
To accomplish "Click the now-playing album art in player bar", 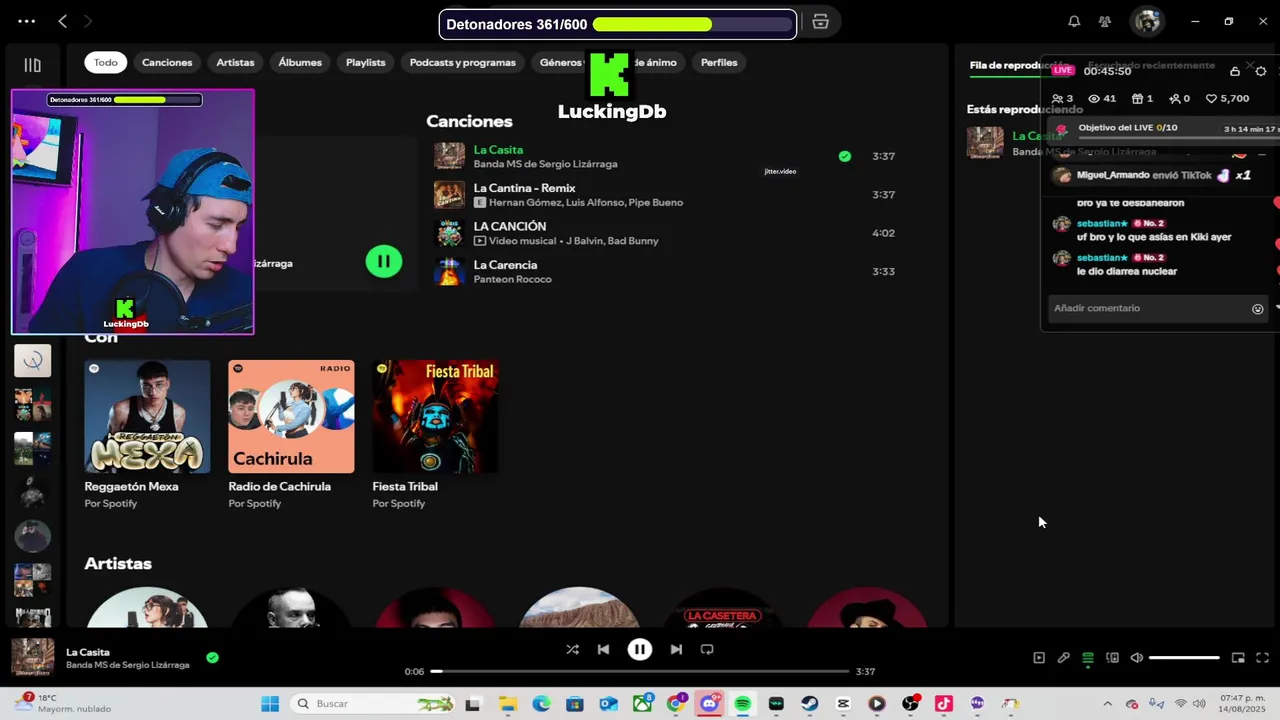I will pos(32,658).
